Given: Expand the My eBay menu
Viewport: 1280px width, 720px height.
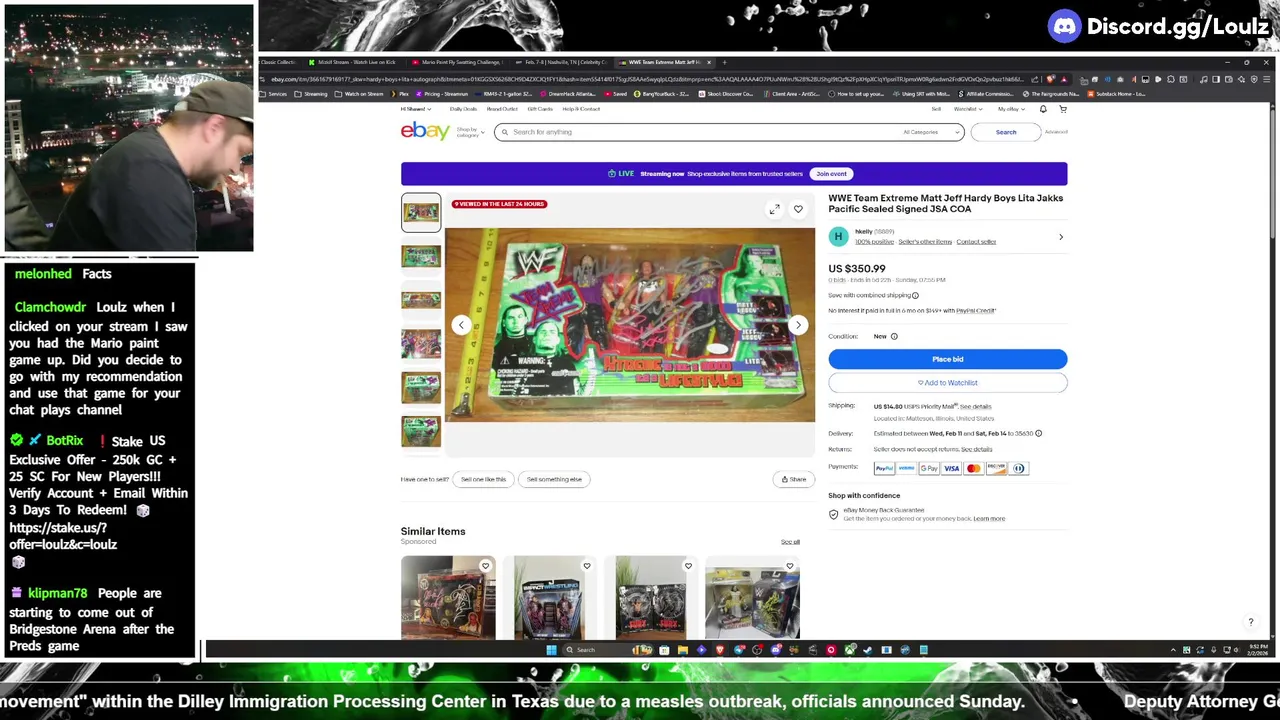Looking at the screenshot, I should coord(1010,109).
